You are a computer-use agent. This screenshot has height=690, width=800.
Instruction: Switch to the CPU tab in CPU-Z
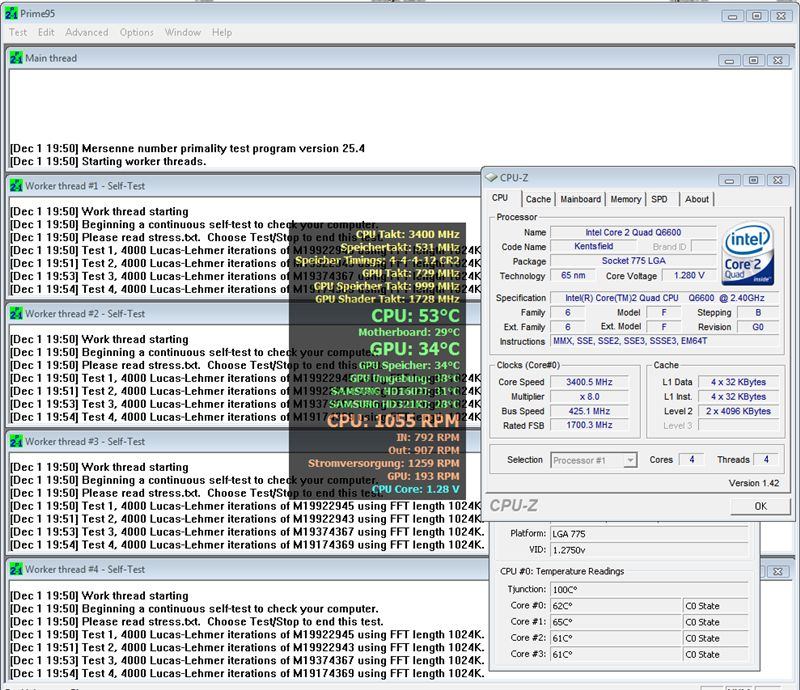point(501,198)
